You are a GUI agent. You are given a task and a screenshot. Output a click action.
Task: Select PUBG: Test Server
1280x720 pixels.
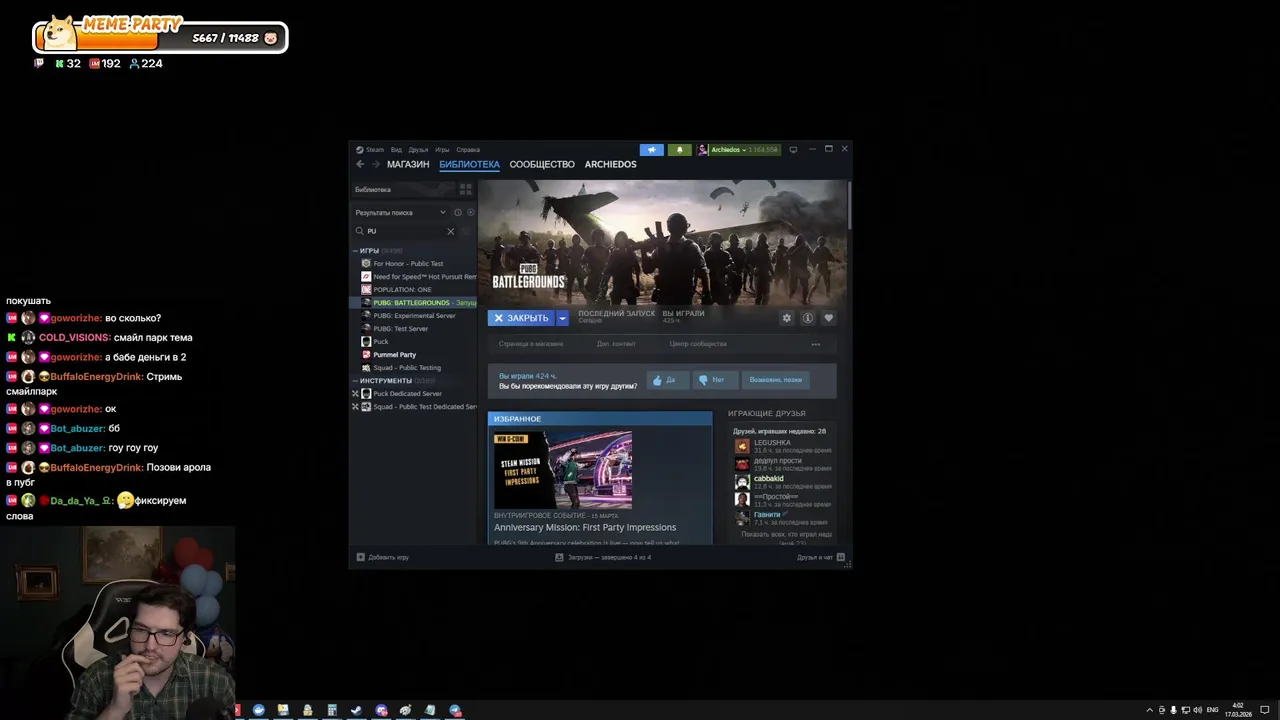(401, 329)
